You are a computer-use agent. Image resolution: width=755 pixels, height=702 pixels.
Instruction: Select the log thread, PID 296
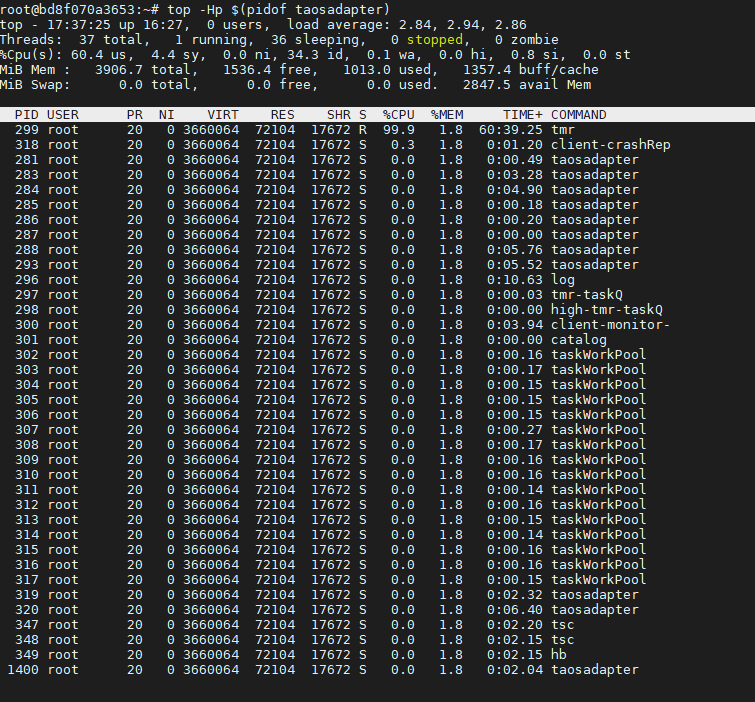pyautogui.click(x=563, y=280)
